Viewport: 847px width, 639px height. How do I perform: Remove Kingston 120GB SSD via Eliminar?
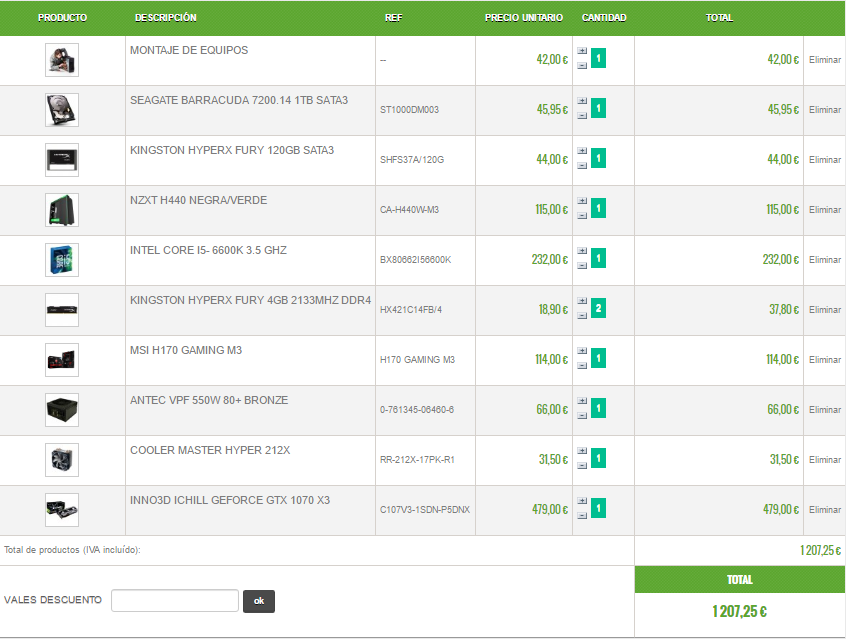tap(825, 160)
